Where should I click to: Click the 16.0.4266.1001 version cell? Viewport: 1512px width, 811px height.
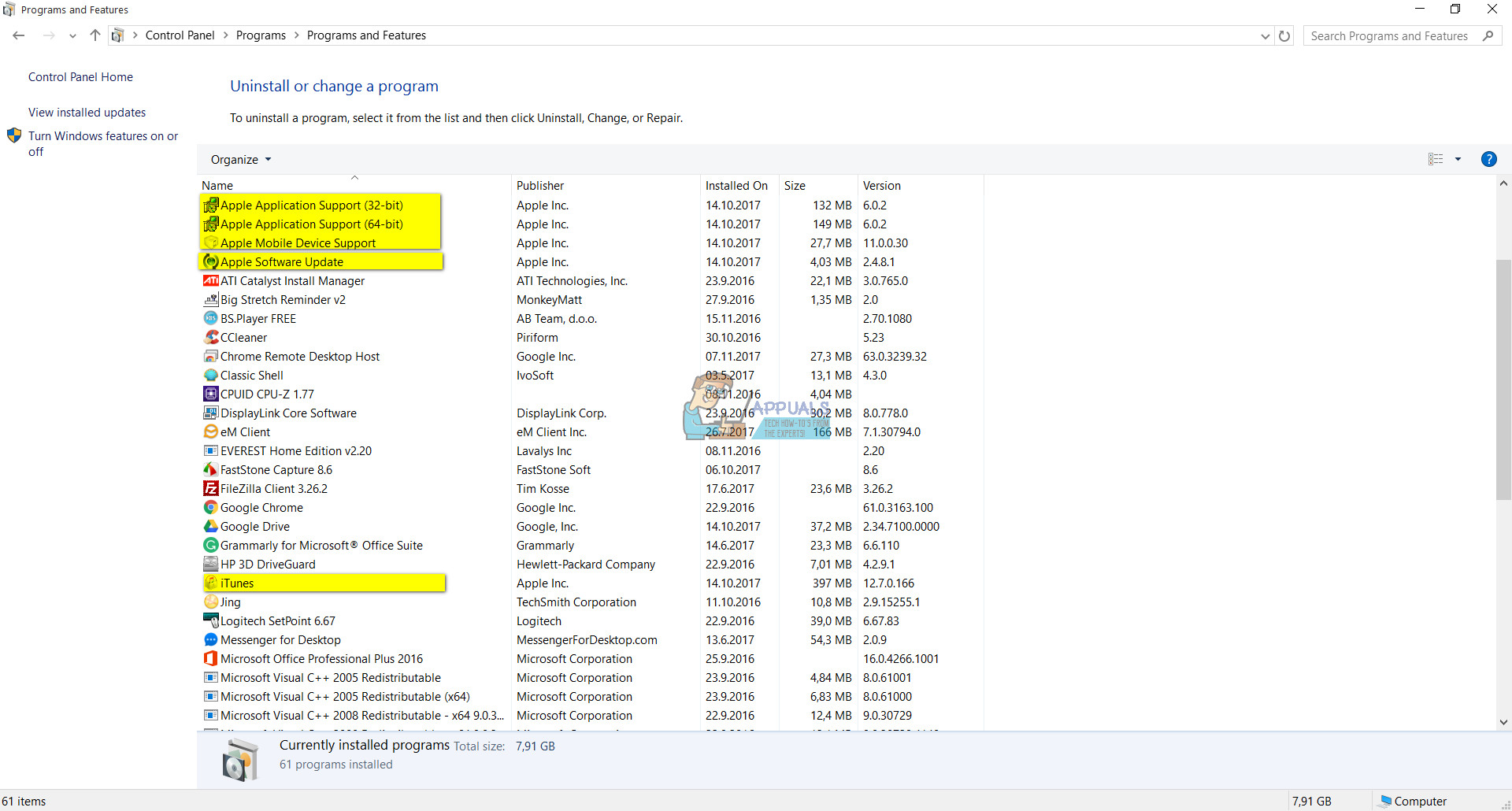coord(901,659)
